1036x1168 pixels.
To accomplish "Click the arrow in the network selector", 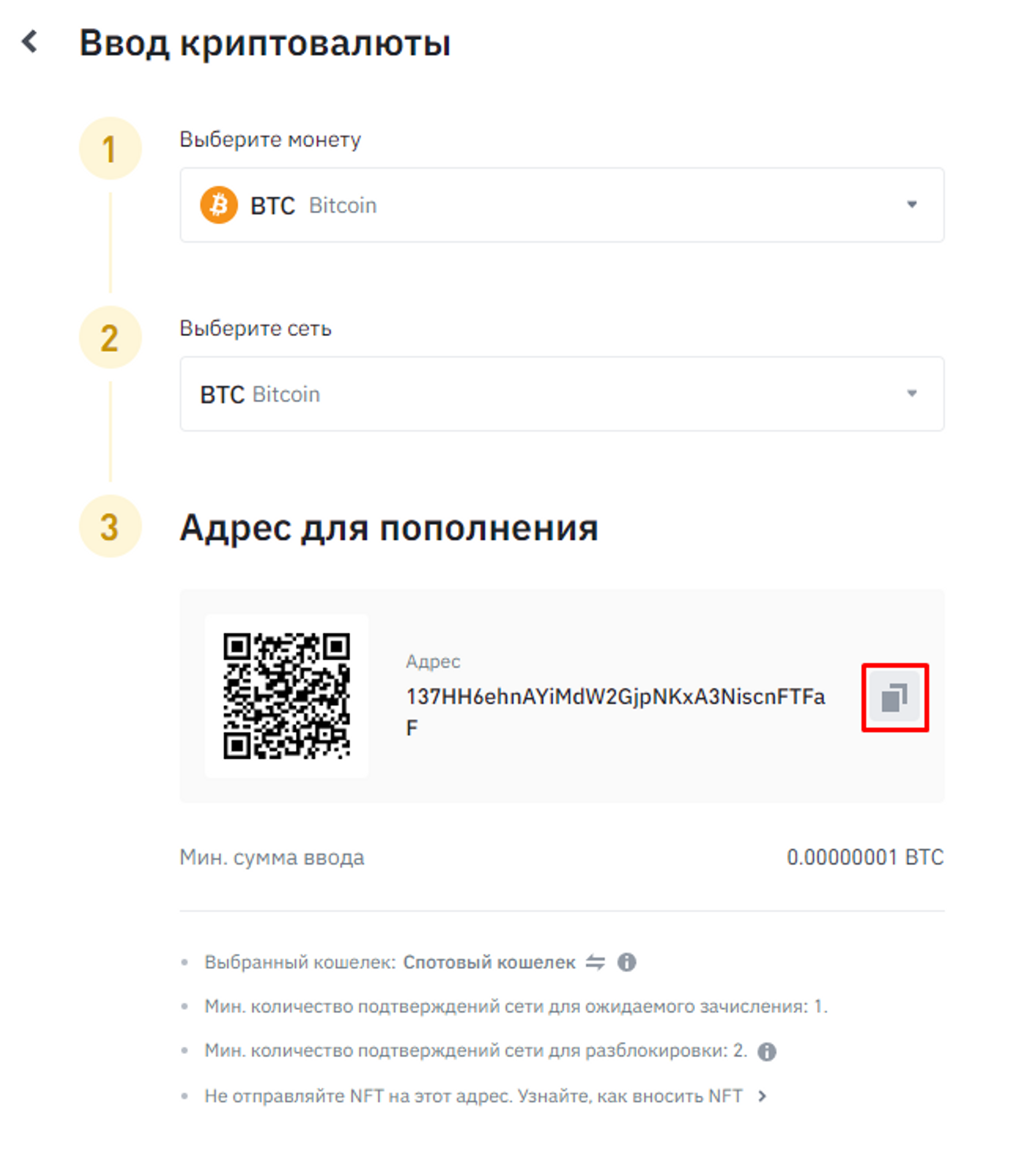I will pos(912,393).
